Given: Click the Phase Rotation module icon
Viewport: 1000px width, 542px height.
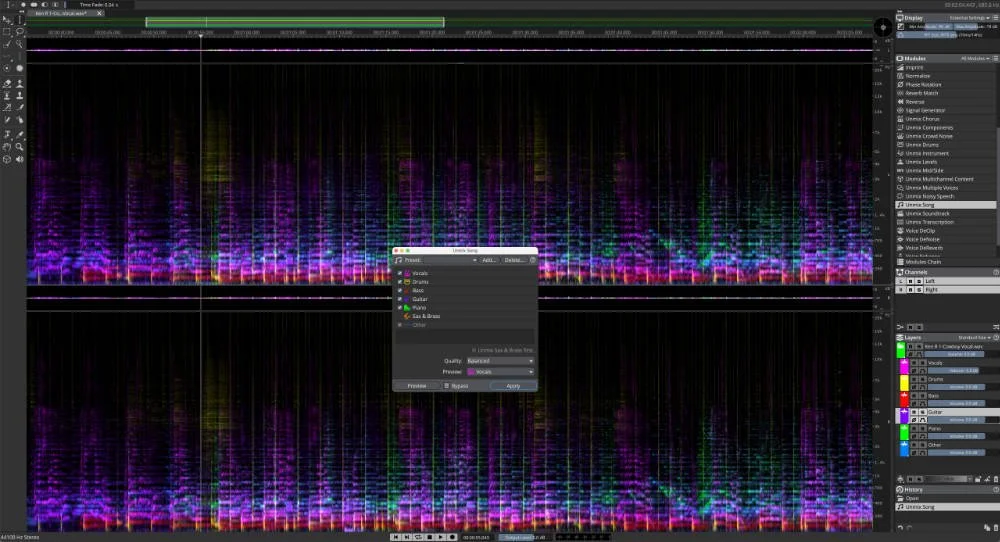Looking at the screenshot, I should pyautogui.click(x=900, y=84).
